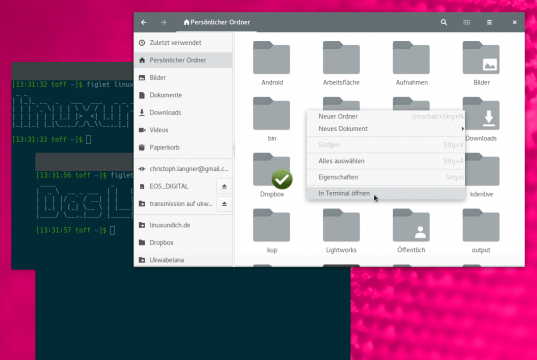Viewport: 537px width, 360px height.
Task: Go back using the left arrow button
Action: point(143,22)
